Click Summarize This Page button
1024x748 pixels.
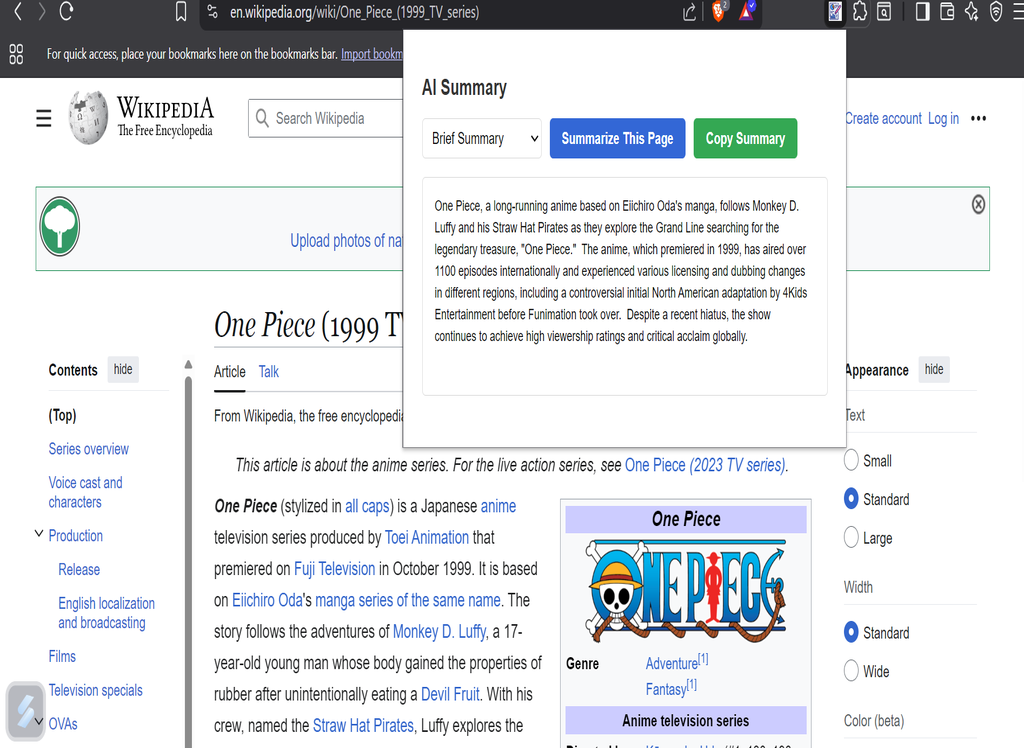tap(617, 138)
